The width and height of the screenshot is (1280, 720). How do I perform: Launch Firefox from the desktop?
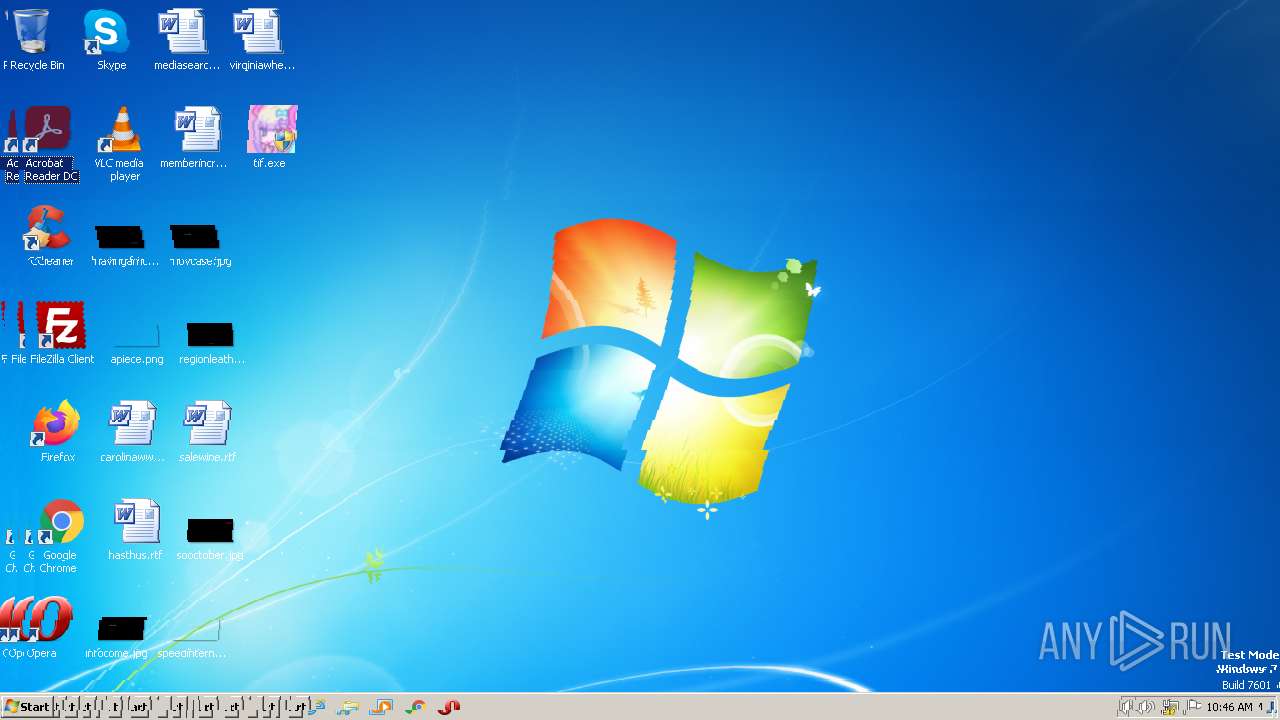[x=57, y=431]
